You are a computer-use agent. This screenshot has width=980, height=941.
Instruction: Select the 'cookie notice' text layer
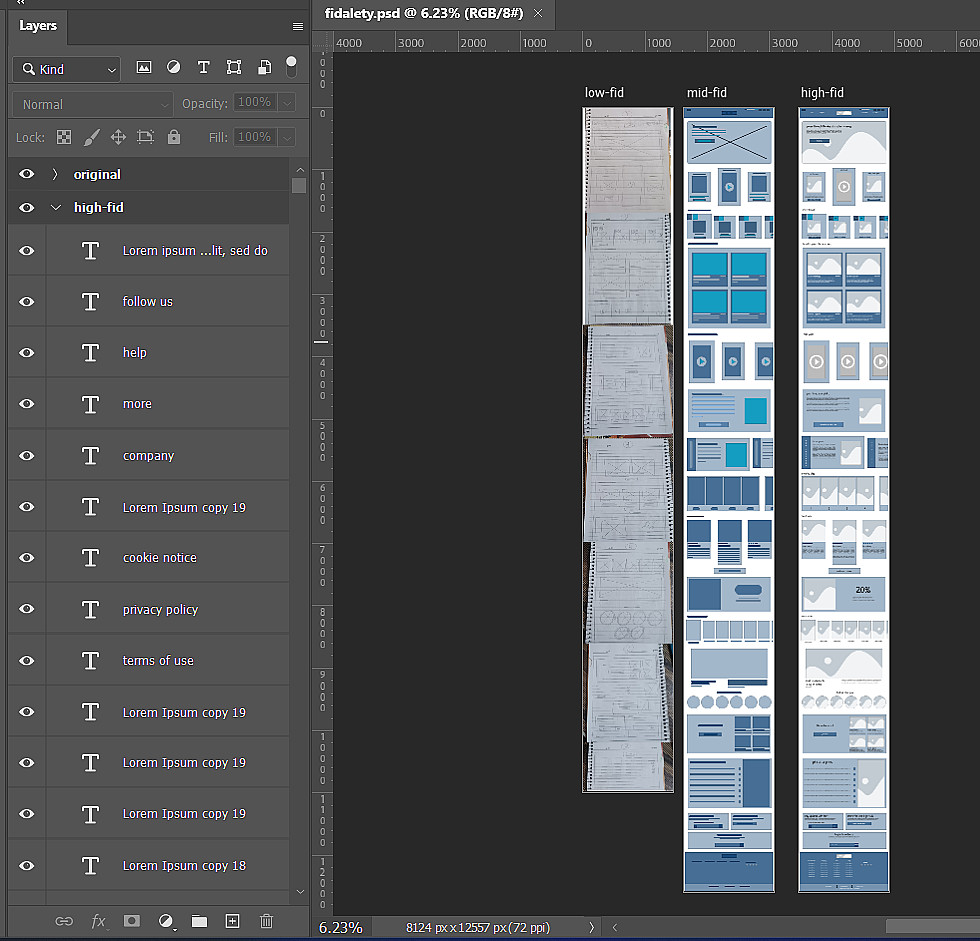click(x=160, y=558)
